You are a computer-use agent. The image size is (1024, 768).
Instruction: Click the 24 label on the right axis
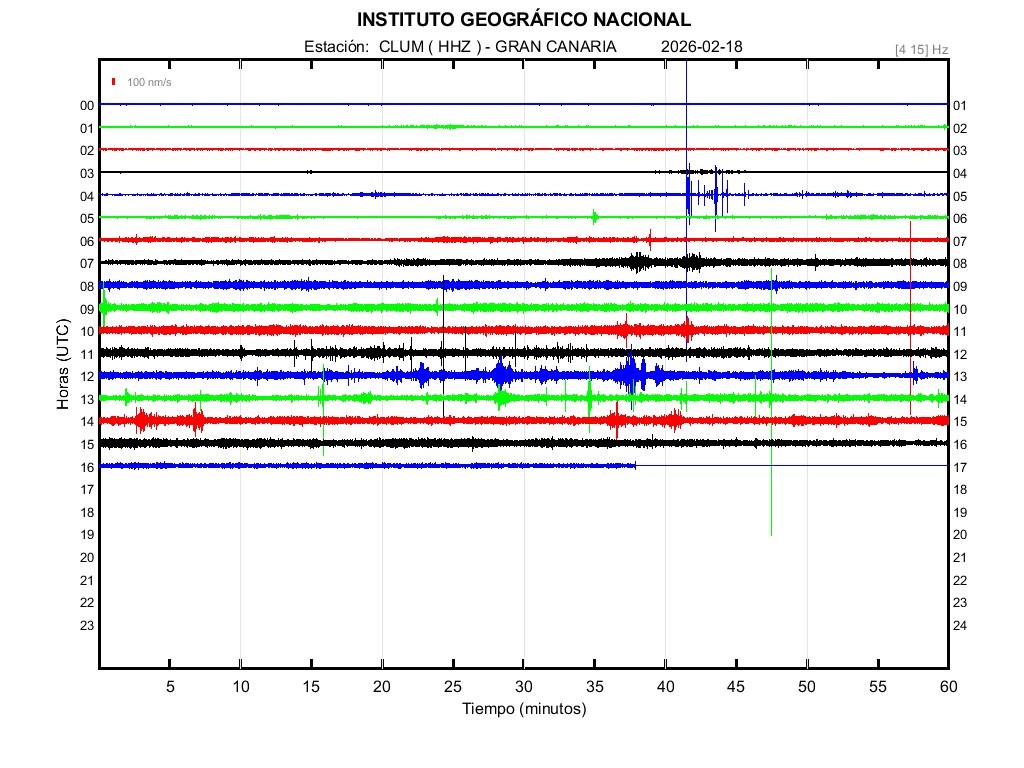click(x=959, y=625)
